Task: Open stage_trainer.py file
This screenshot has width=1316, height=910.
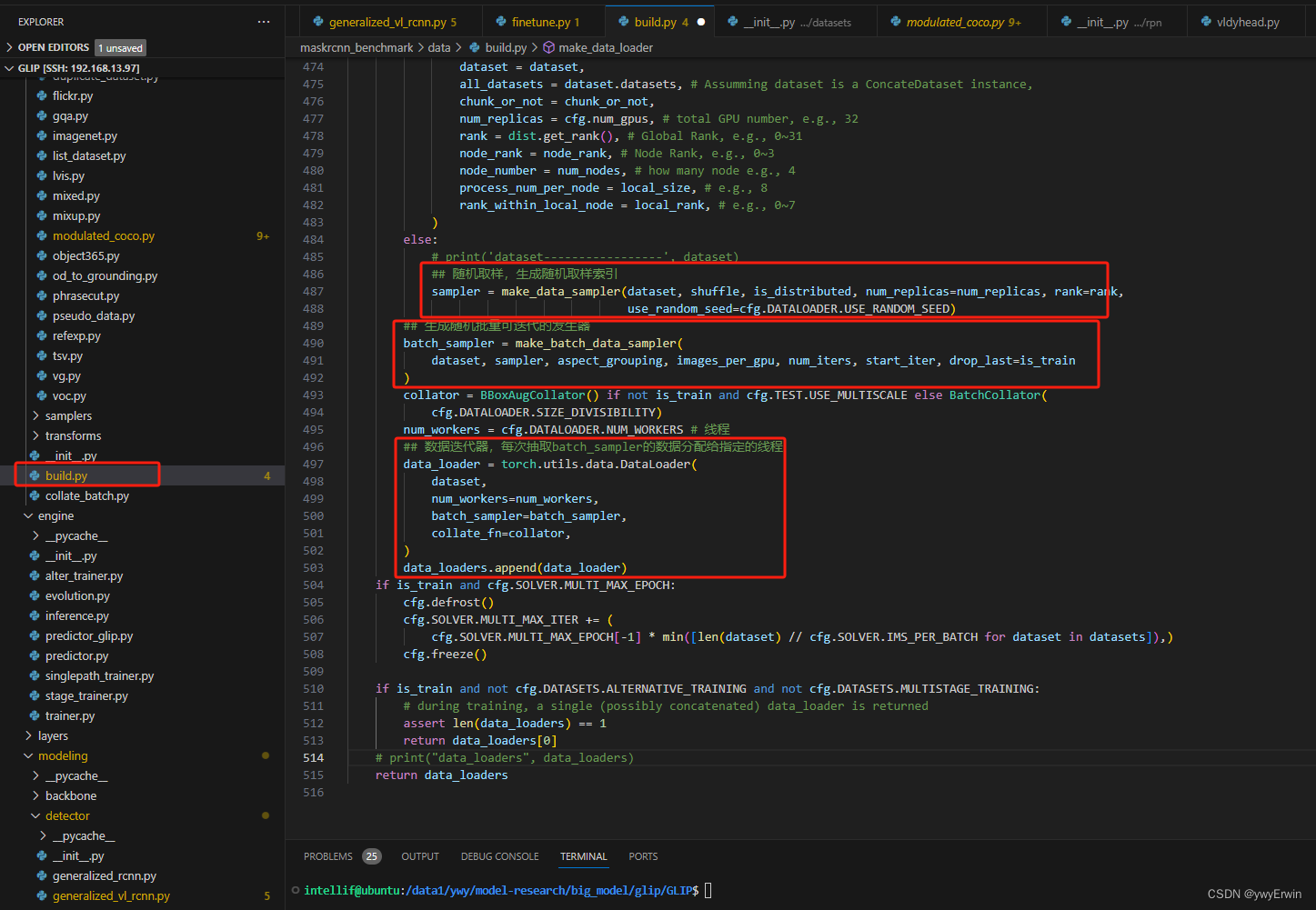Action: pyautogui.click(x=142, y=695)
